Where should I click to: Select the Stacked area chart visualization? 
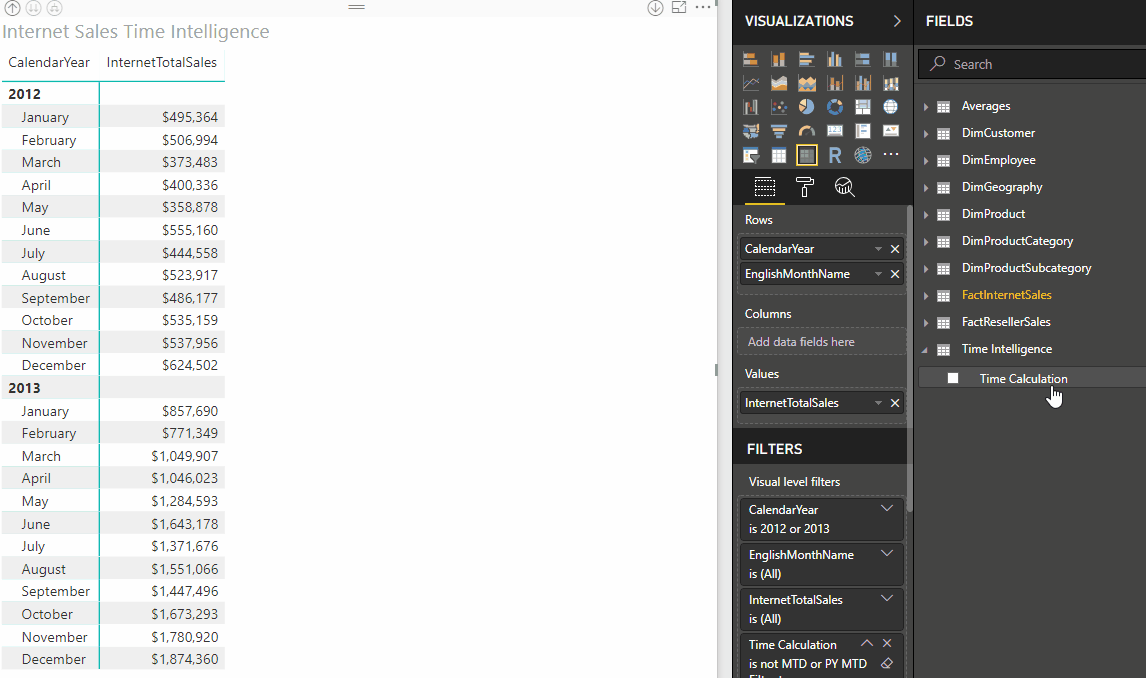(806, 83)
